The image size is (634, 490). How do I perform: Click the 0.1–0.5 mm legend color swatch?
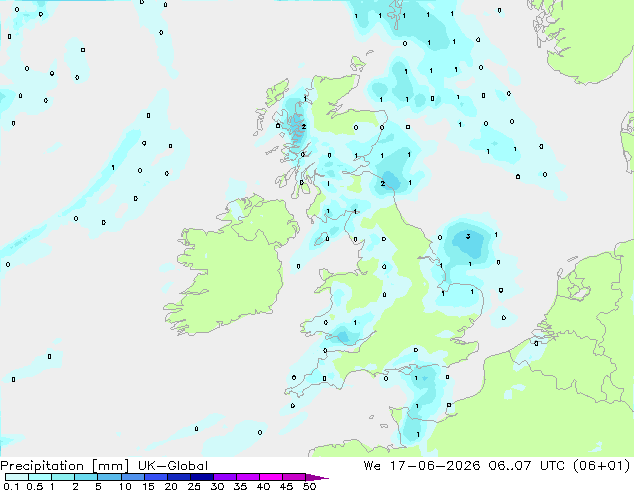(x=17, y=477)
